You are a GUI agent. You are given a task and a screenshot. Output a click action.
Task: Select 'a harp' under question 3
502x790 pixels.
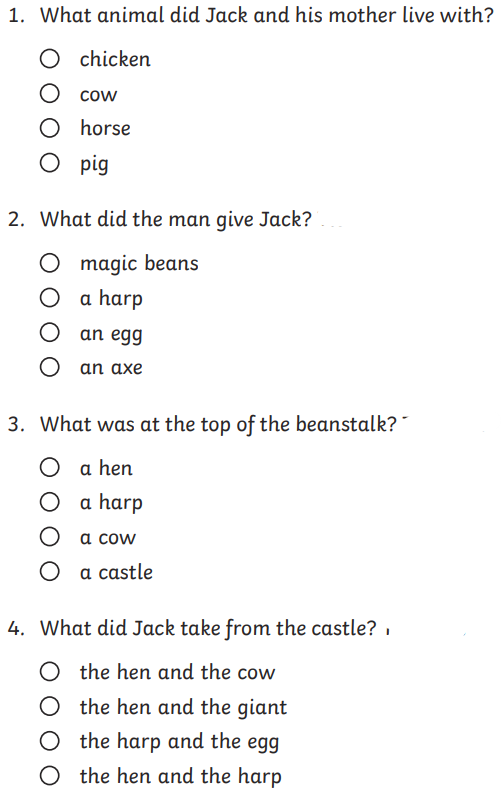pos(50,502)
